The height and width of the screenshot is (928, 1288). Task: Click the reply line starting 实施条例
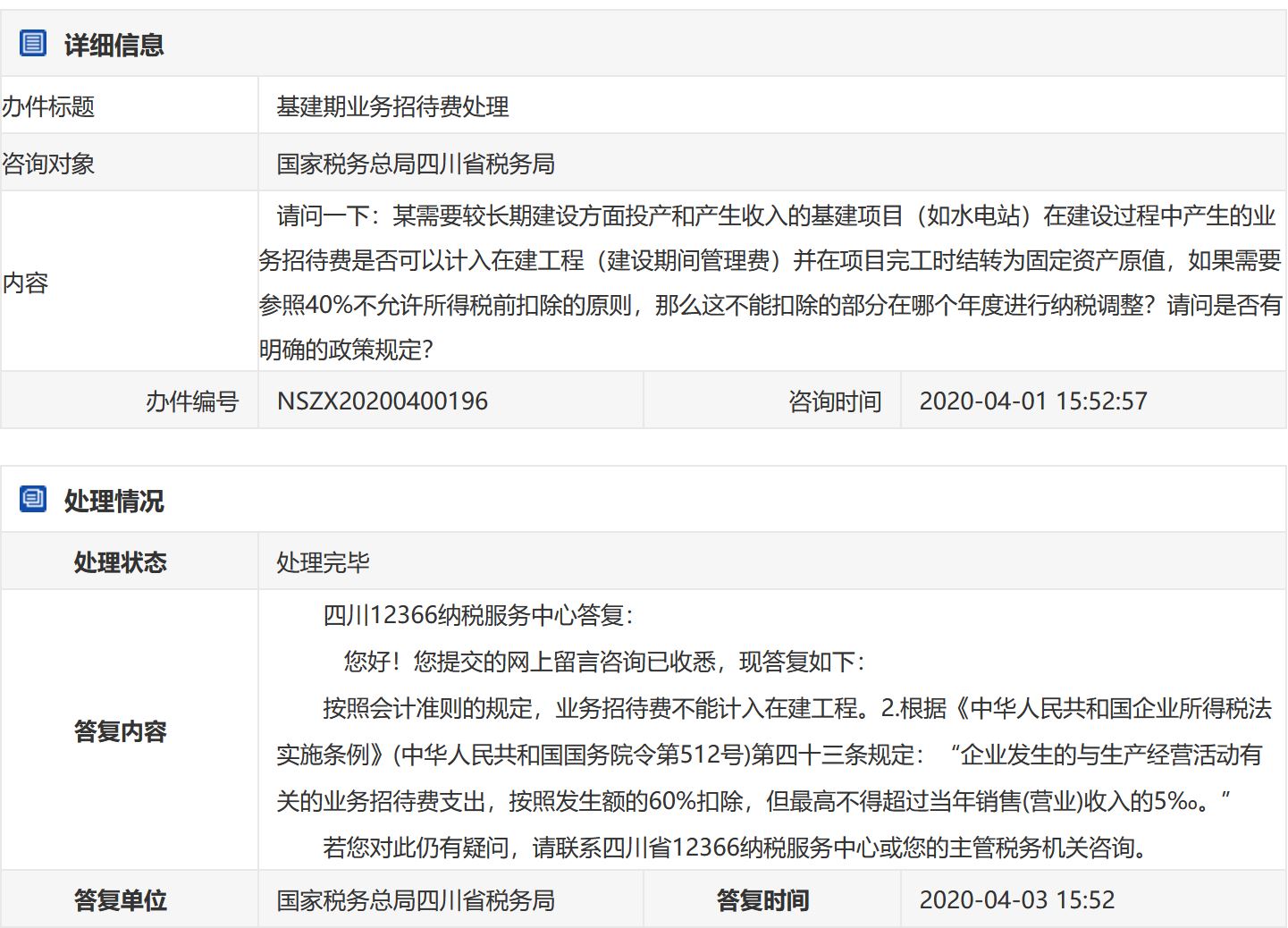tap(770, 755)
